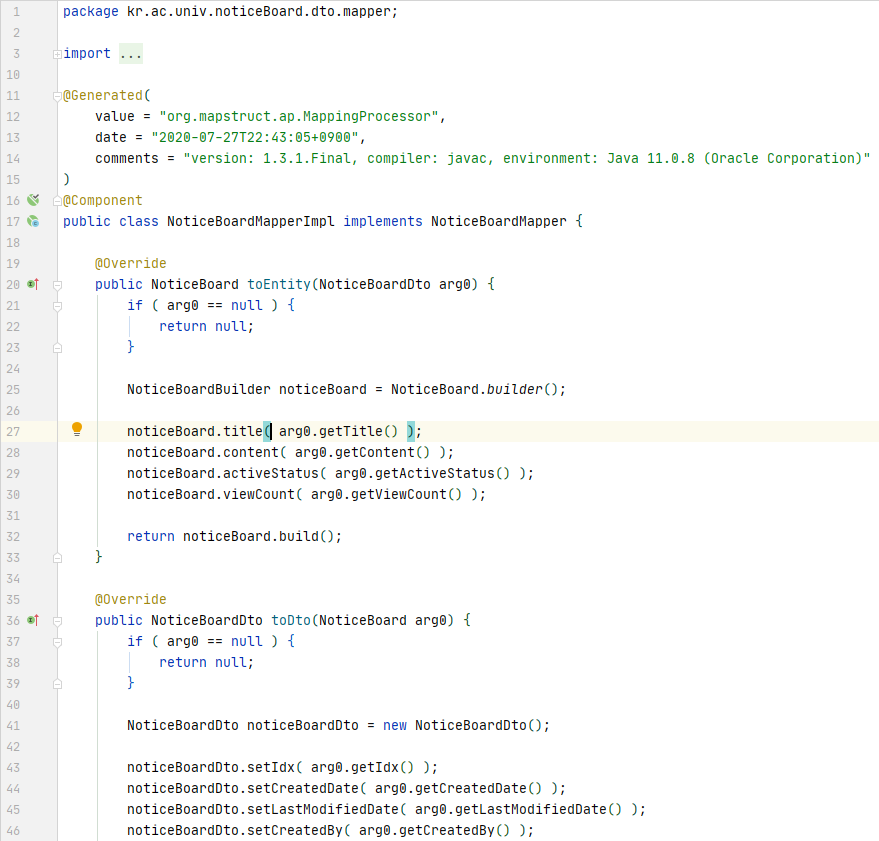Fold the null check inside toEntity

click(57, 305)
